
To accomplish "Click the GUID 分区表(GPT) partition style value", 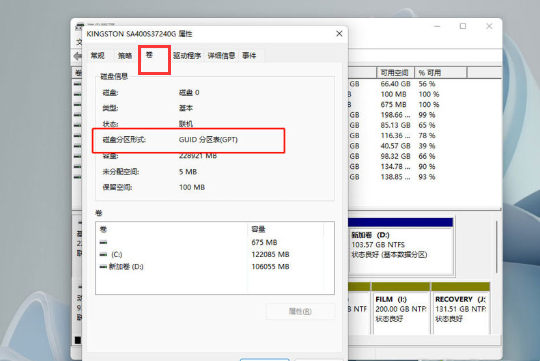I will [x=208, y=140].
